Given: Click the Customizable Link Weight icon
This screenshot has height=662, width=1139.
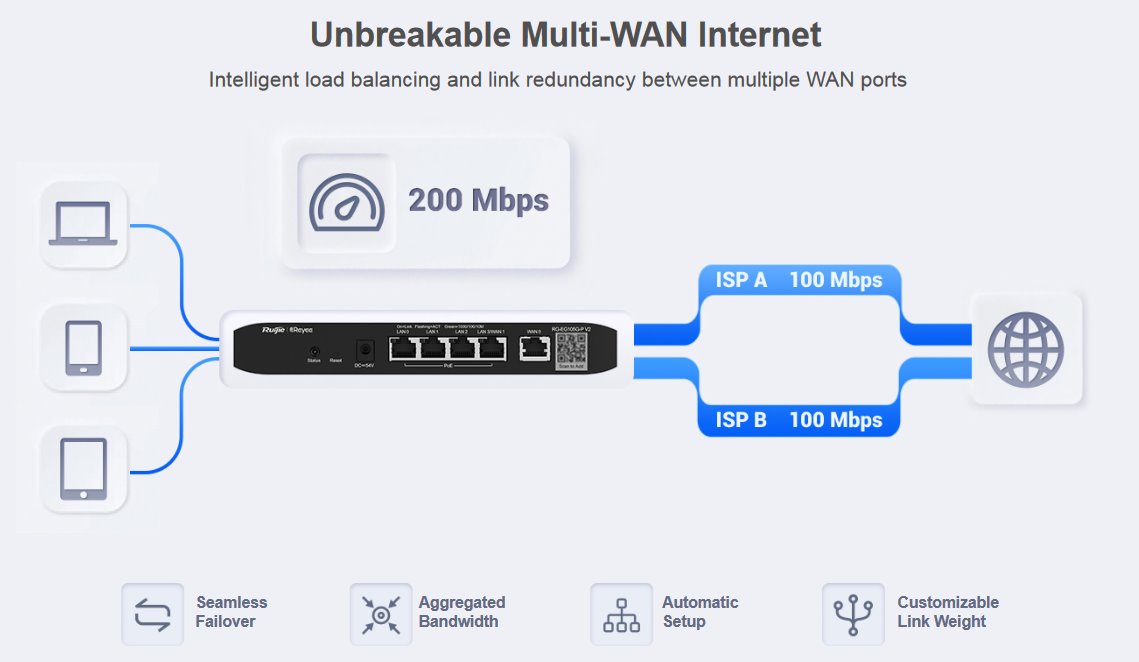Looking at the screenshot, I should point(853,615).
